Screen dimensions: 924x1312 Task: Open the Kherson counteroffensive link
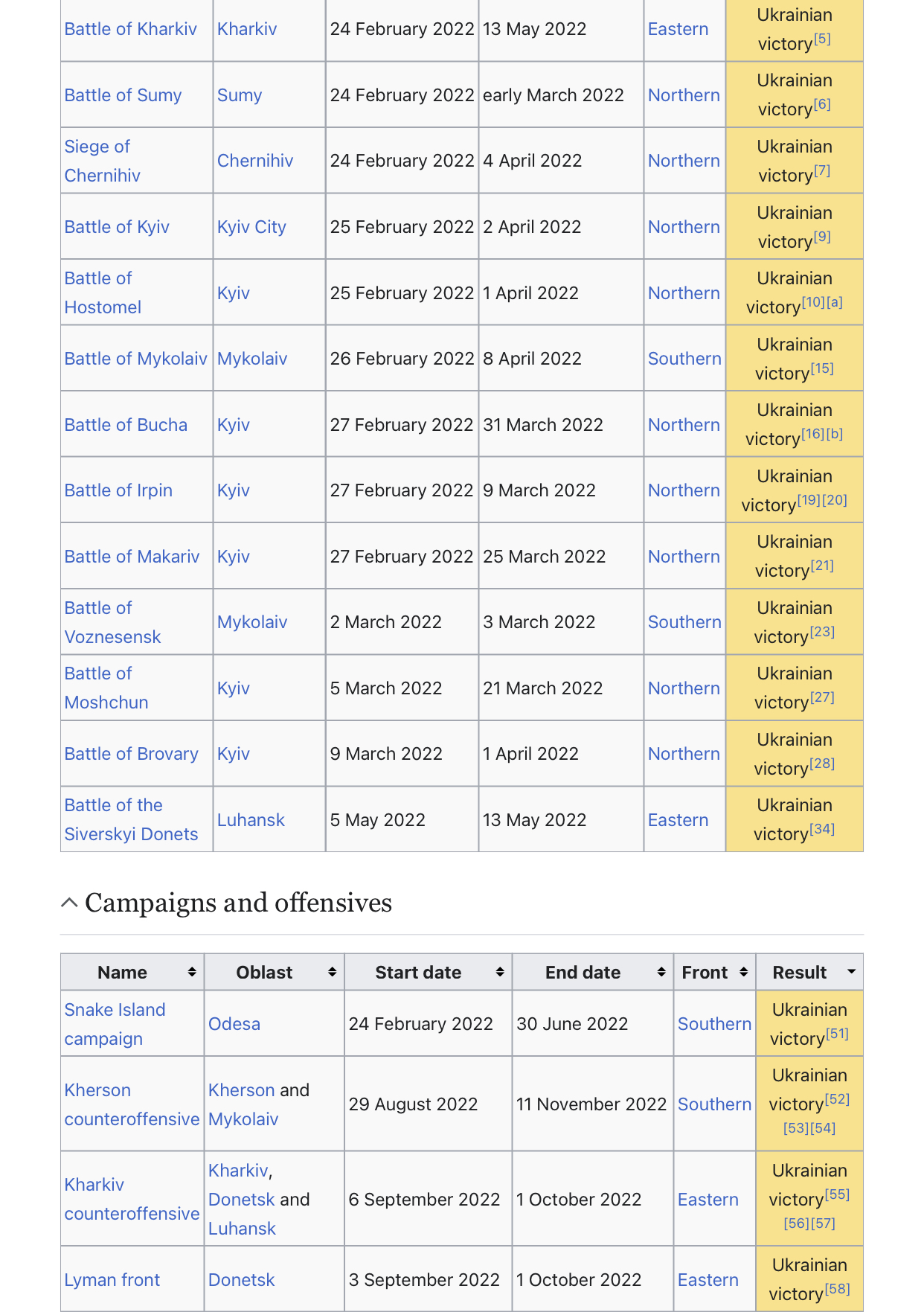coord(132,1104)
